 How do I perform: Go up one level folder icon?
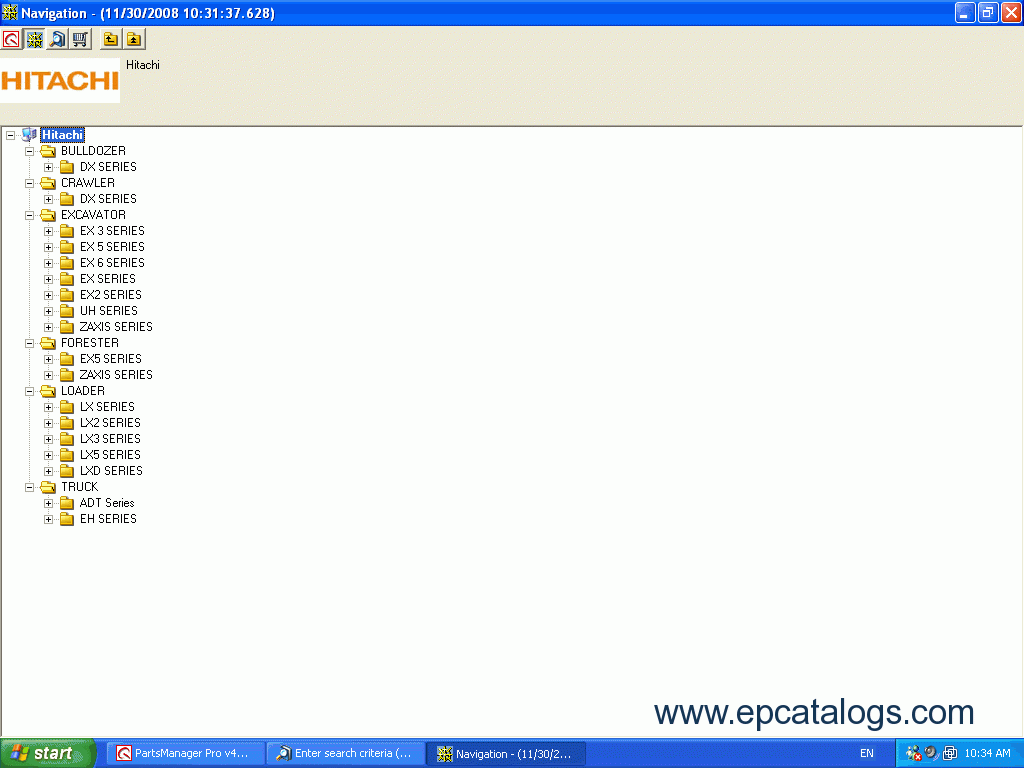(111, 40)
